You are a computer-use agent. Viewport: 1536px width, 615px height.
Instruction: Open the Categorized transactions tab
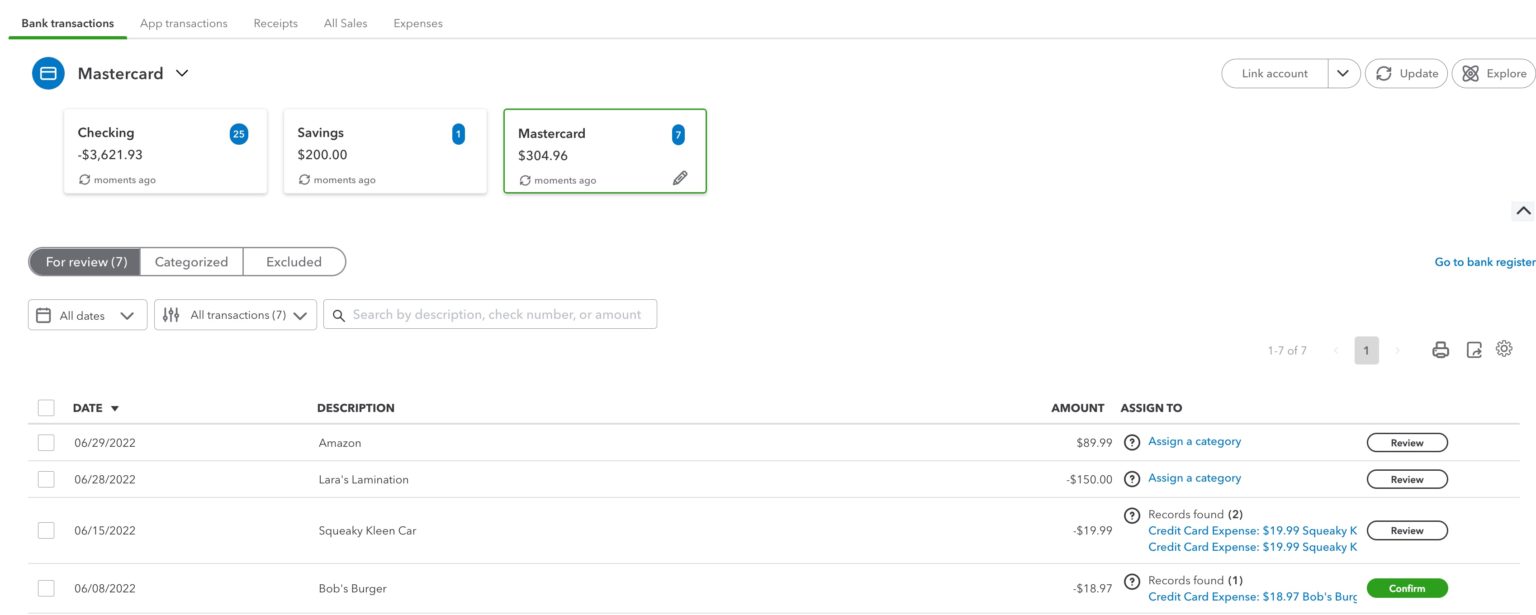point(190,261)
